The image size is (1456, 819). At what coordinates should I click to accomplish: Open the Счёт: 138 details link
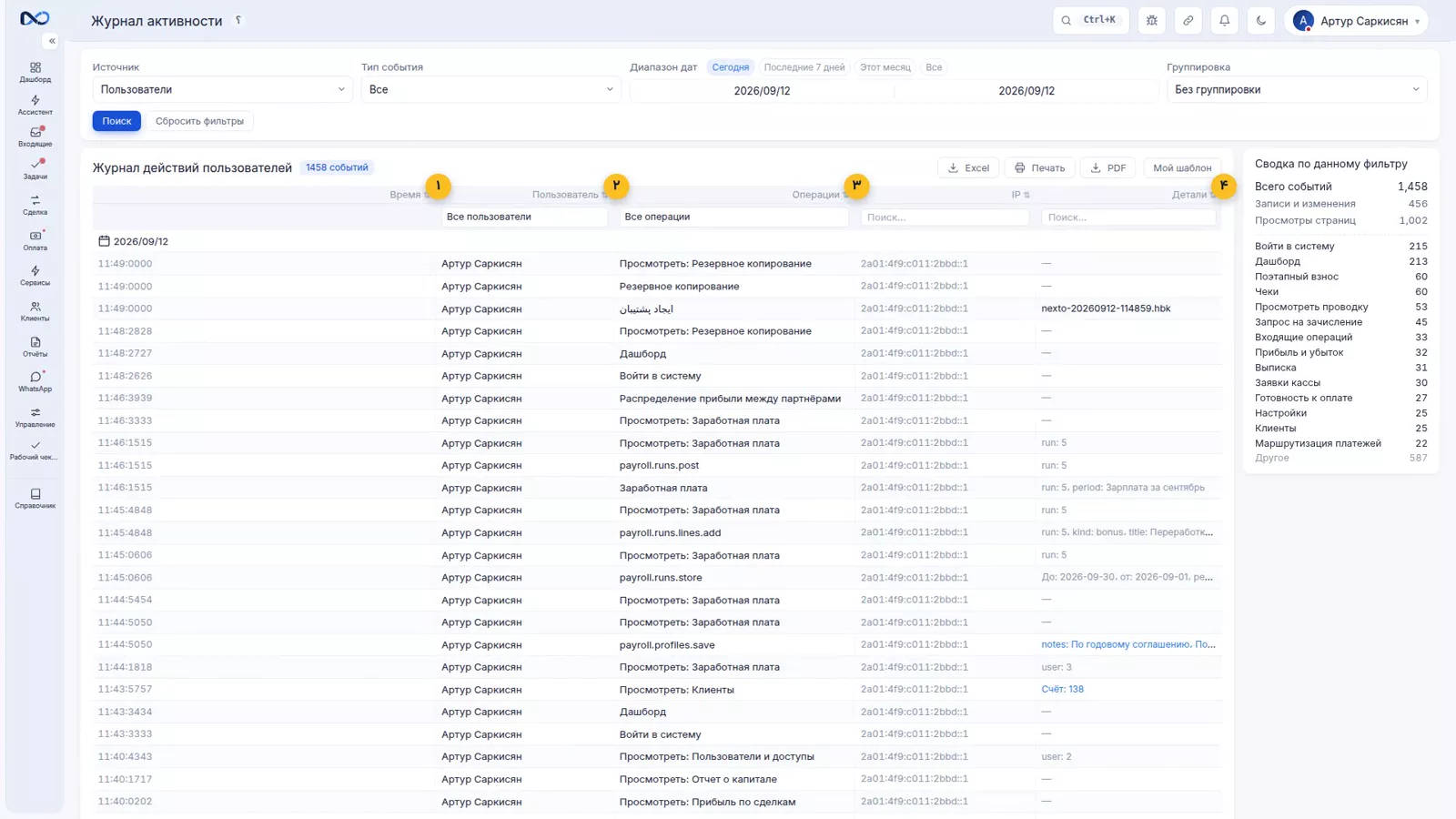(1062, 689)
